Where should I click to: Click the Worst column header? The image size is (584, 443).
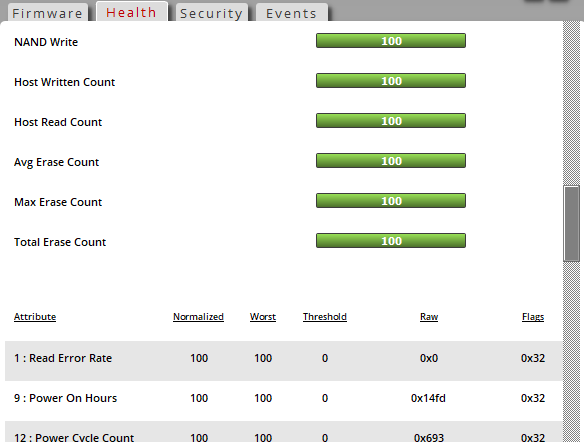(263, 317)
